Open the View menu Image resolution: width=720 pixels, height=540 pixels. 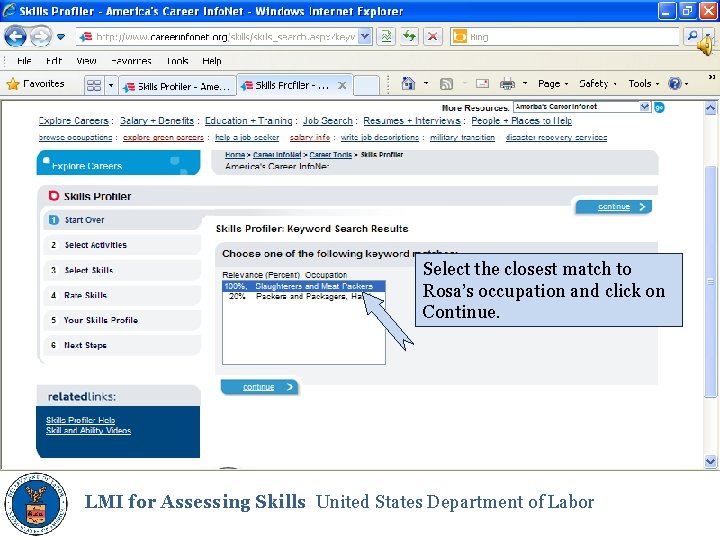(x=86, y=61)
